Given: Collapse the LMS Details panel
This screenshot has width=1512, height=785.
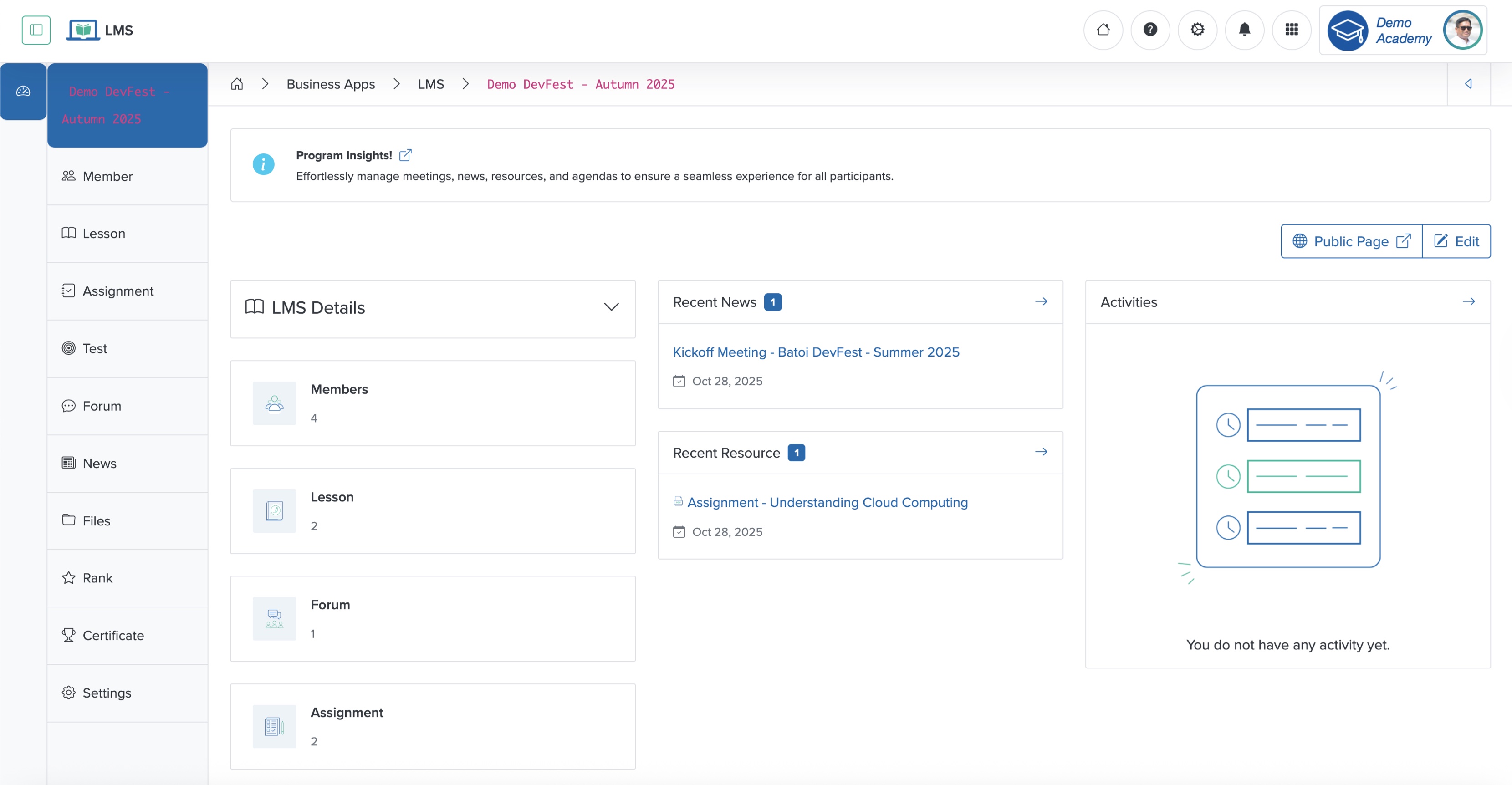Looking at the screenshot, I should (610, 307).
